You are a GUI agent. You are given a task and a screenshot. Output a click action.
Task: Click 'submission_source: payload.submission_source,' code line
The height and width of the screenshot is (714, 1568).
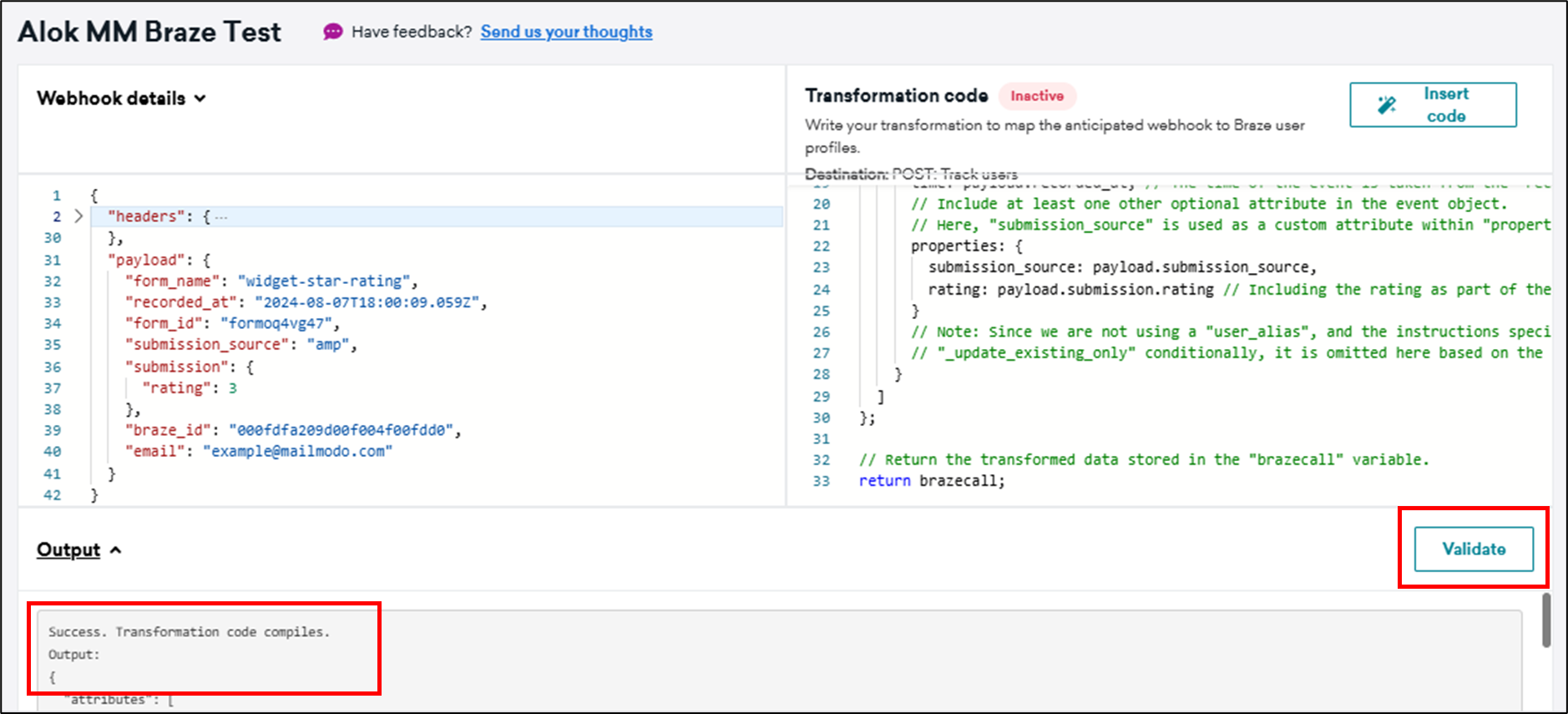click(x=1122, y=267)
